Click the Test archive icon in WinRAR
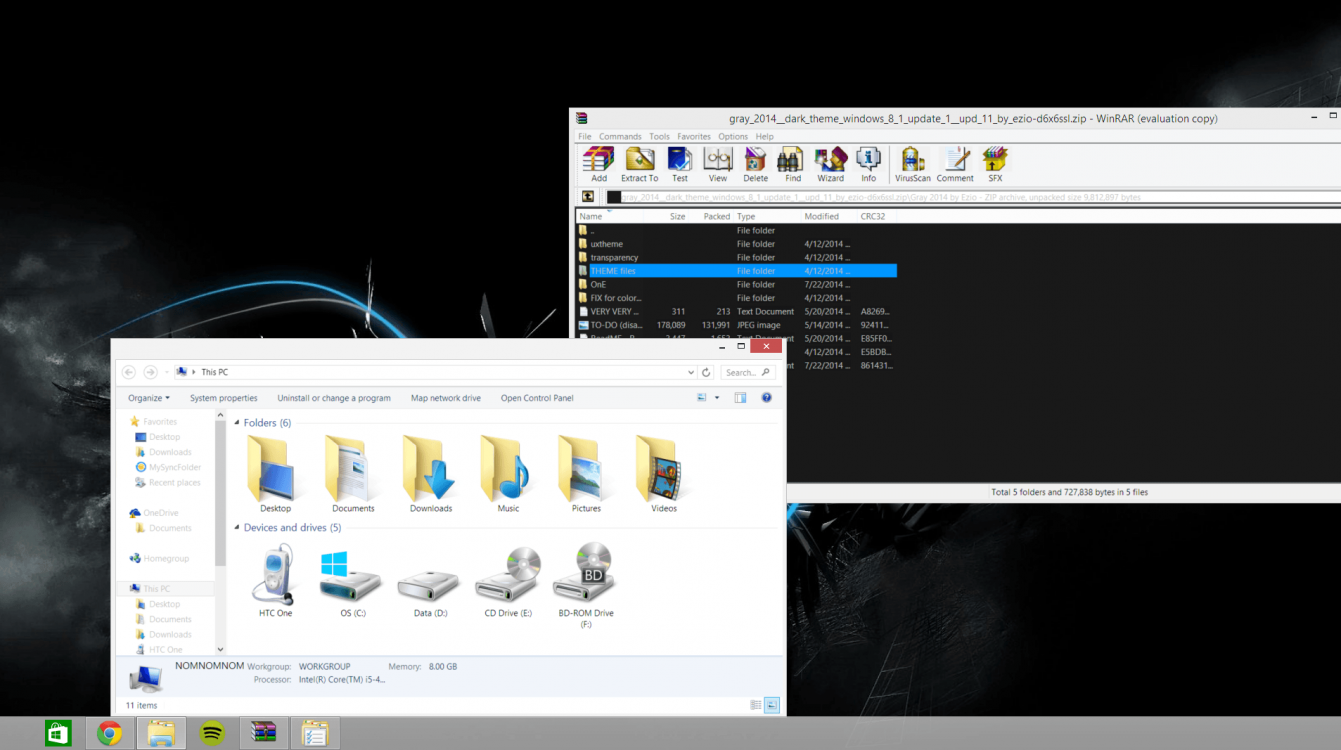Screen dimensions: 1341x750 pyautogui.click(x=680, y=164)
